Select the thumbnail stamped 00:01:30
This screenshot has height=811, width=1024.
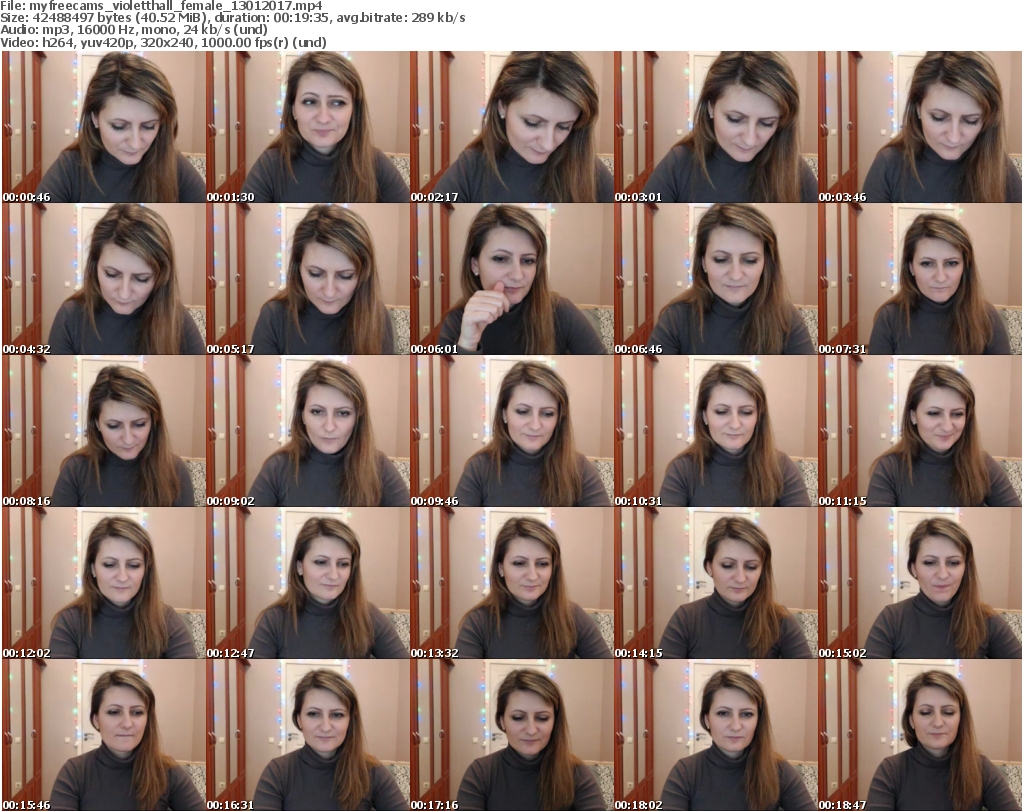(308, 127)
